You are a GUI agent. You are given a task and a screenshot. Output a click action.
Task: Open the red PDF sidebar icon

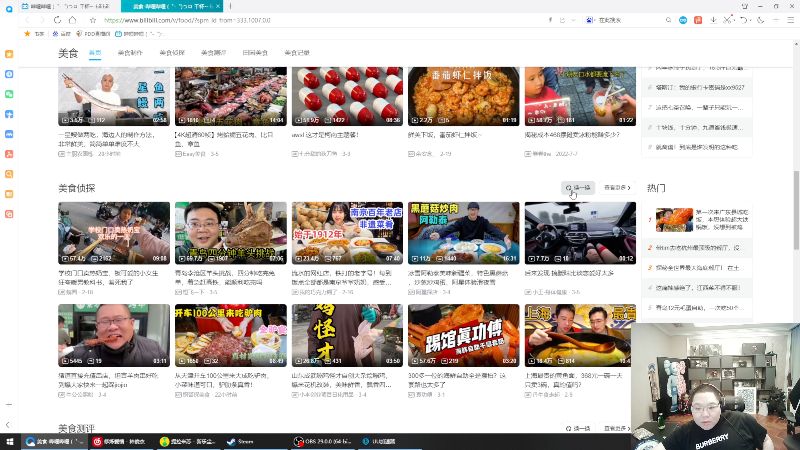9,154
